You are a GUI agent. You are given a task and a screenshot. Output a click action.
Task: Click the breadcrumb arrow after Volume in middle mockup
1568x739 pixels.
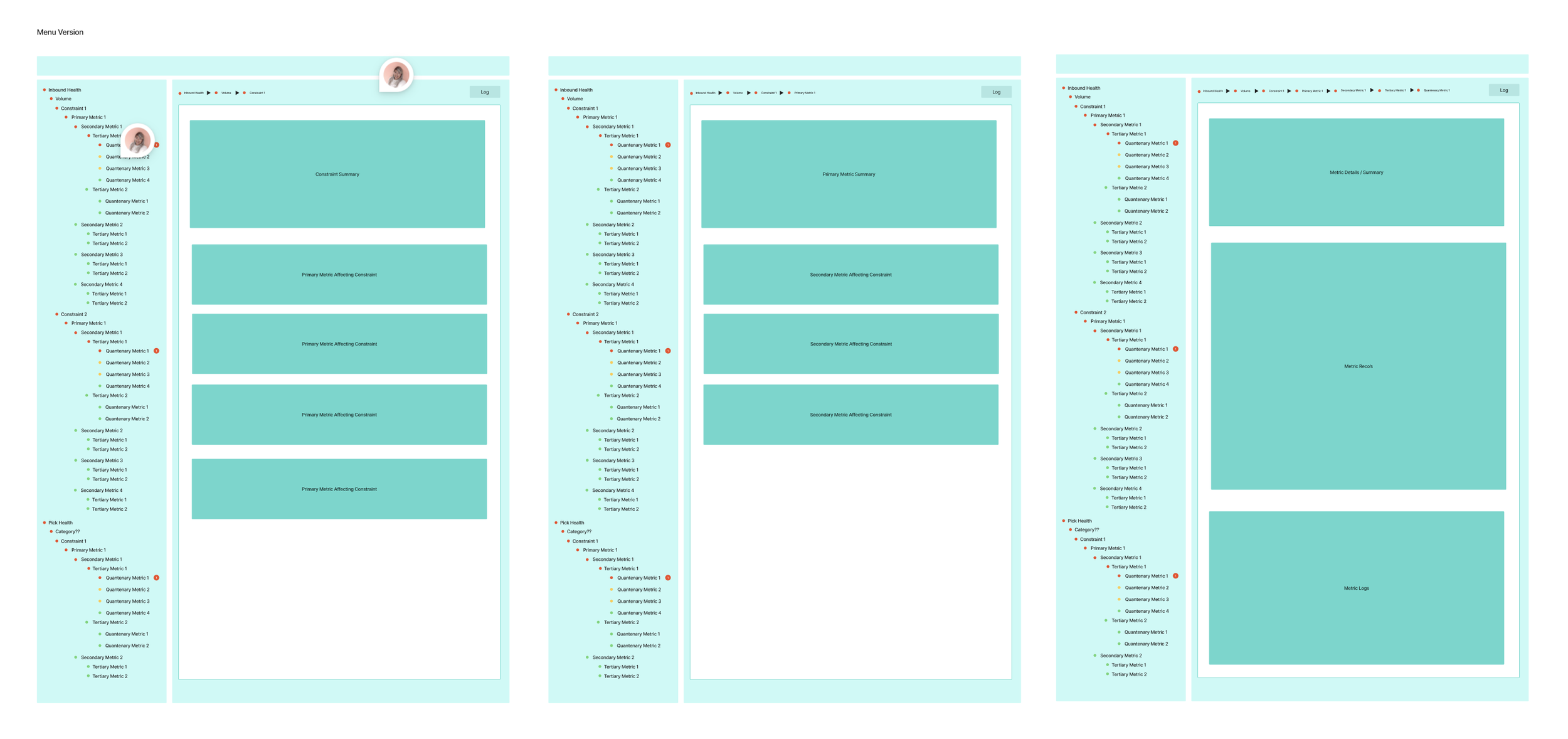[x=749, y=93]
